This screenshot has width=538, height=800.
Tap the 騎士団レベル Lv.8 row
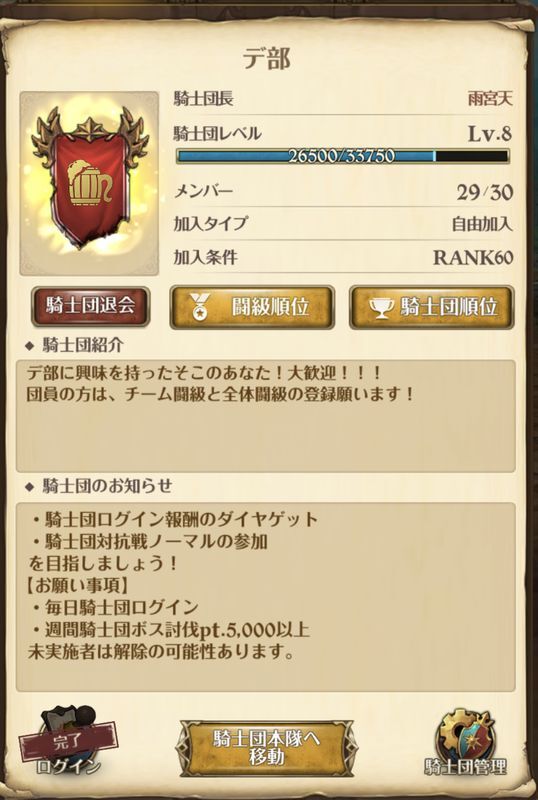[x=343, y=134]
